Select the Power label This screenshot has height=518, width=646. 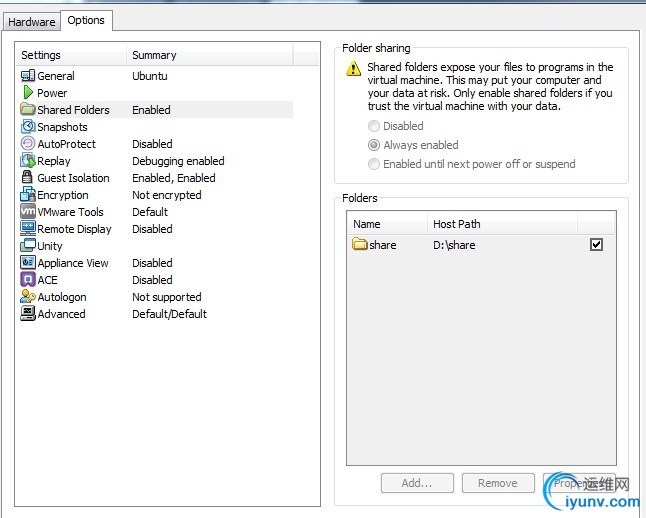point(52,93)
